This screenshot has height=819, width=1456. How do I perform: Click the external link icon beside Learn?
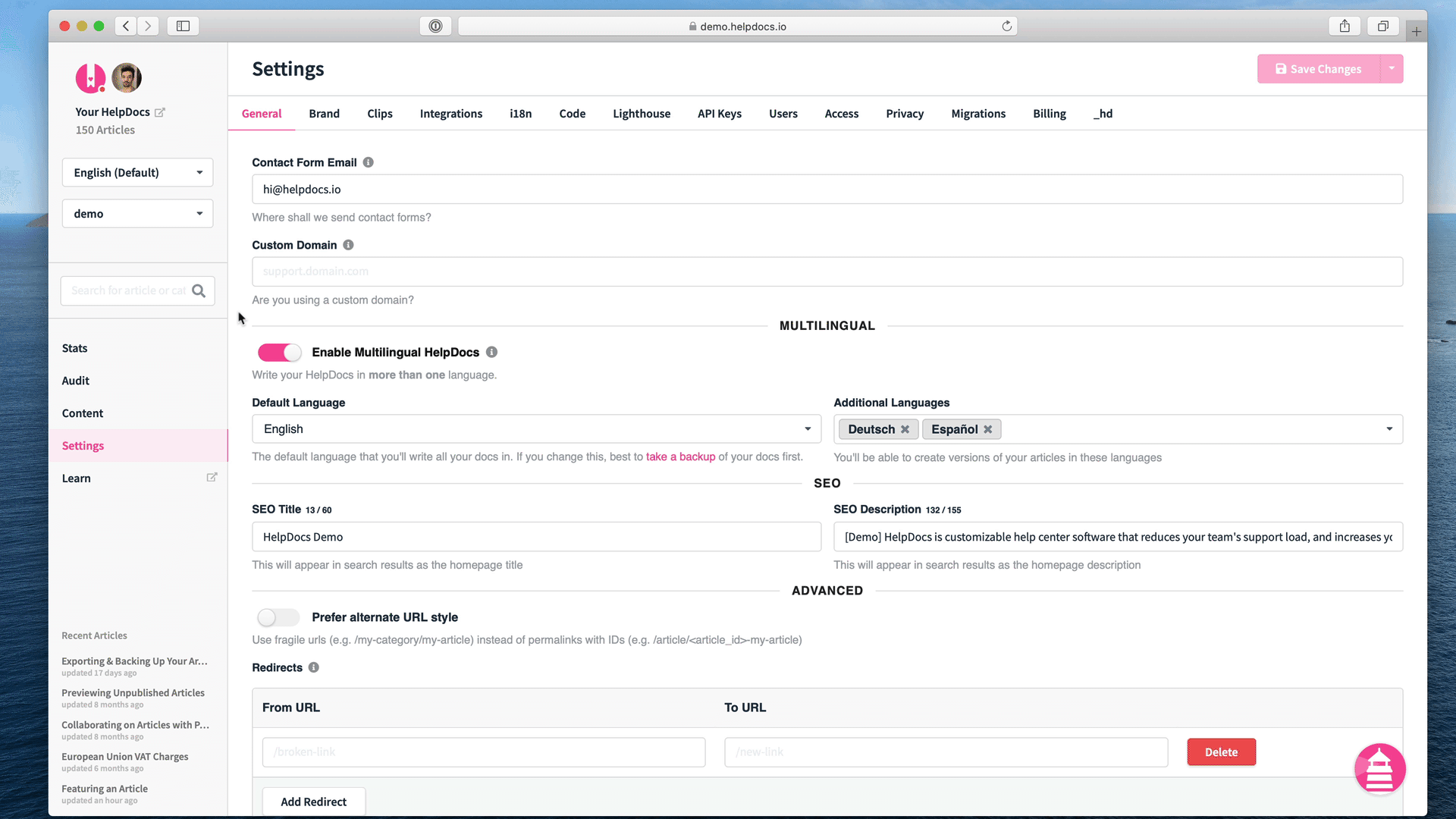tap(212, 478)
